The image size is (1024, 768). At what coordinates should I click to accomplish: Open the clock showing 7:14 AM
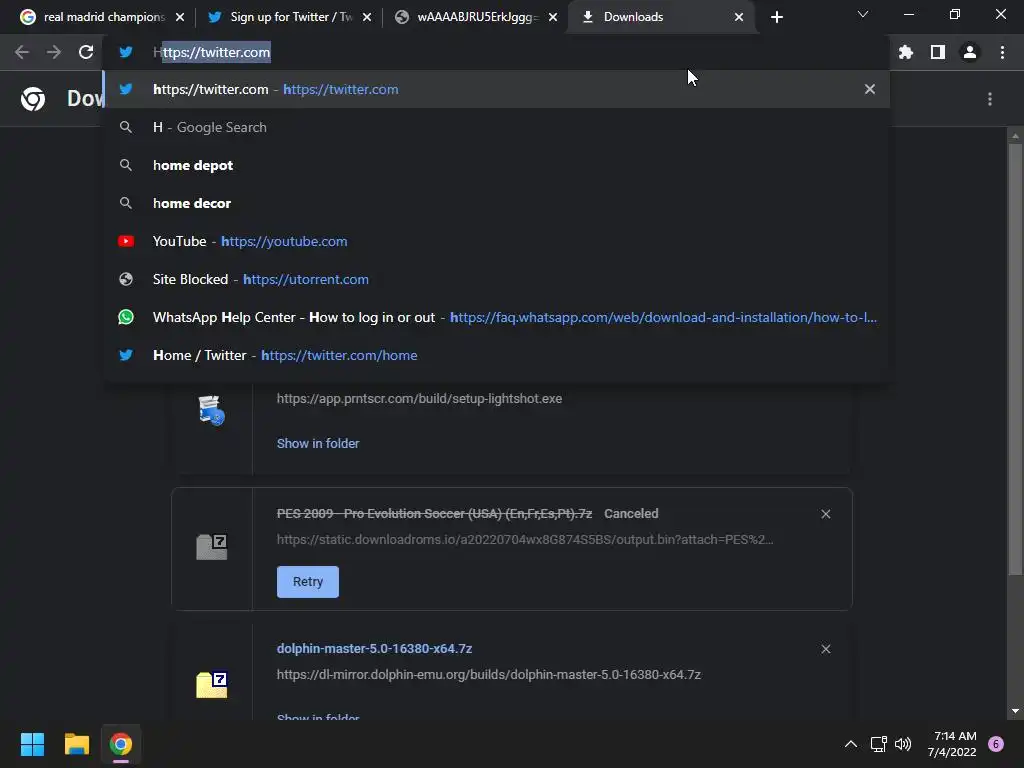[952, 744]
